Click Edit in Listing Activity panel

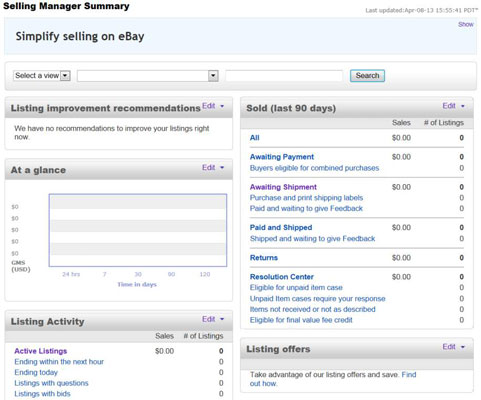pyautogui.click(x=209, y=319)
